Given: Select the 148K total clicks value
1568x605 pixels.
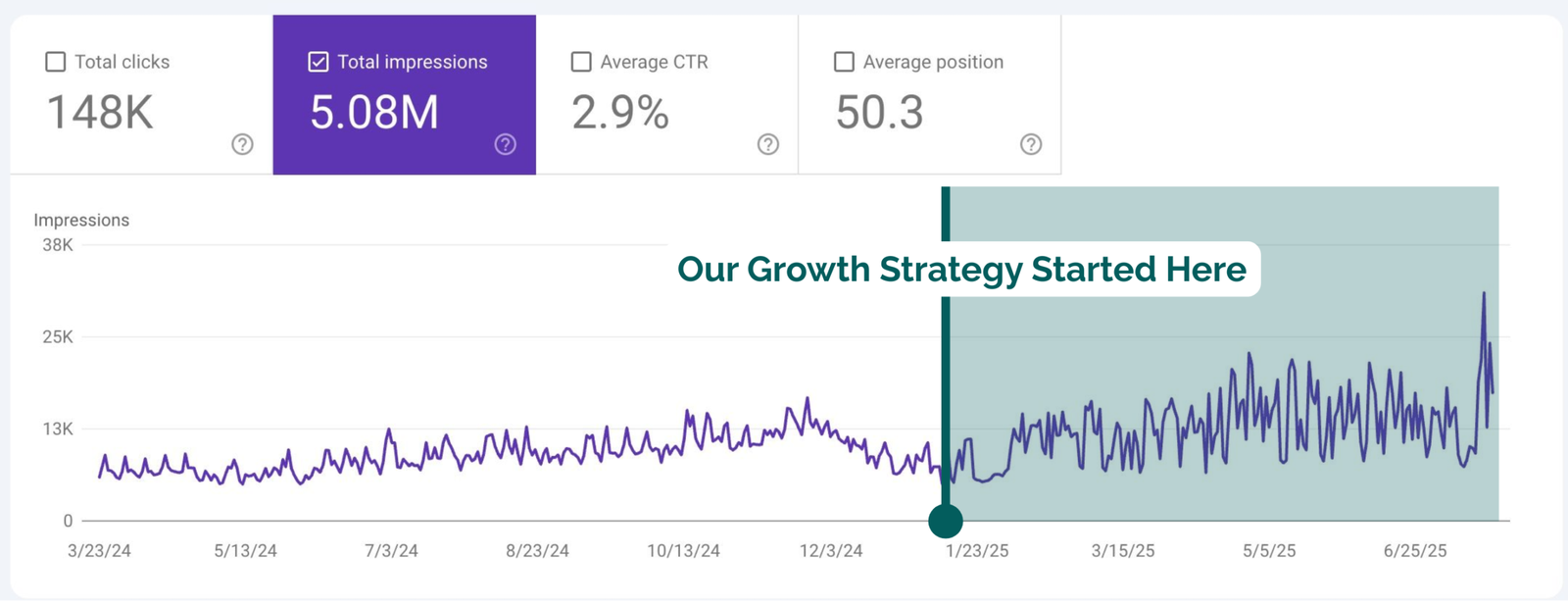Looking at the screenshot, I should 100,113.
